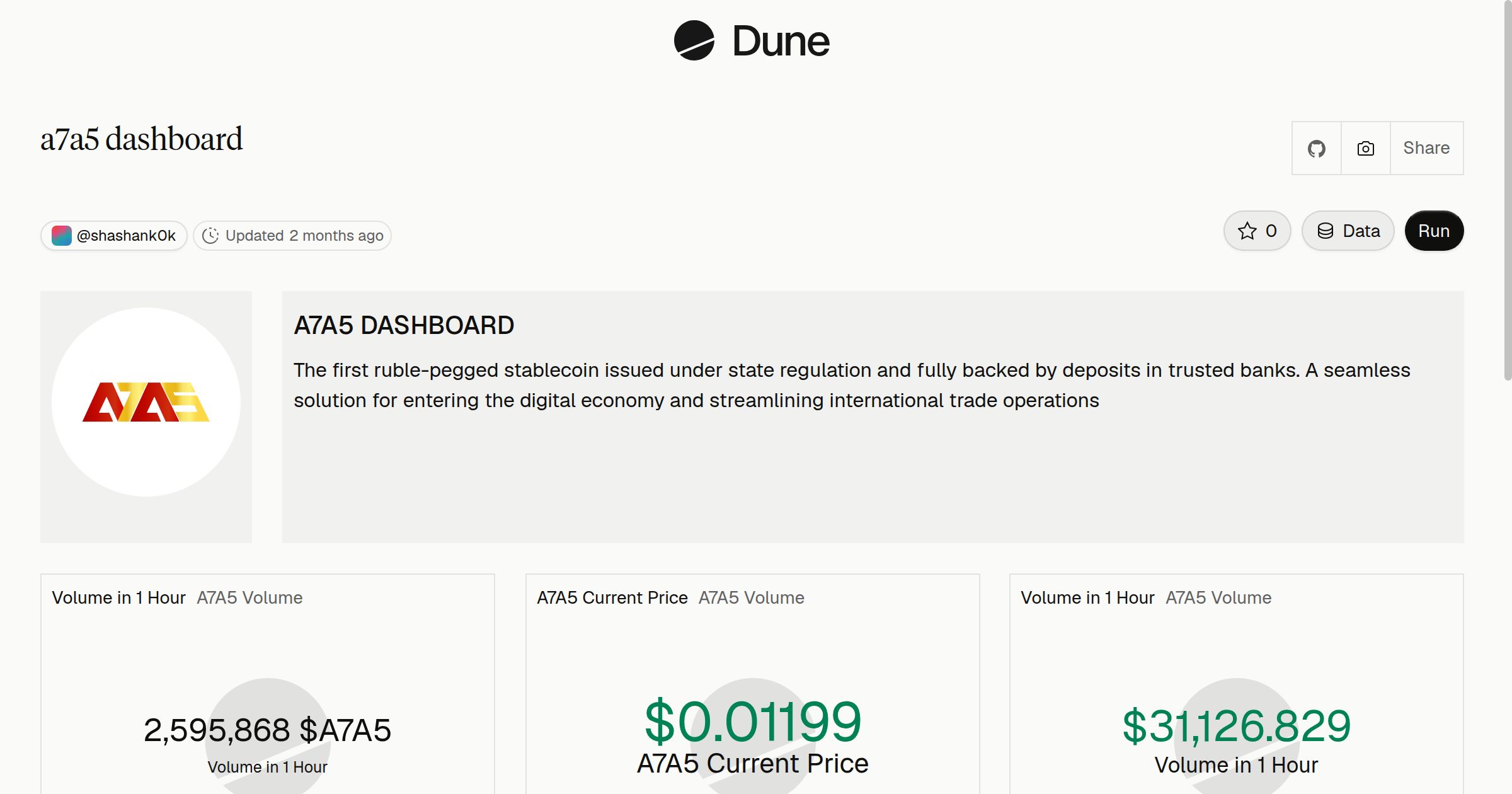Open the GitHub repository icon
The image size is (1512, 794).
click(1317, 148)
